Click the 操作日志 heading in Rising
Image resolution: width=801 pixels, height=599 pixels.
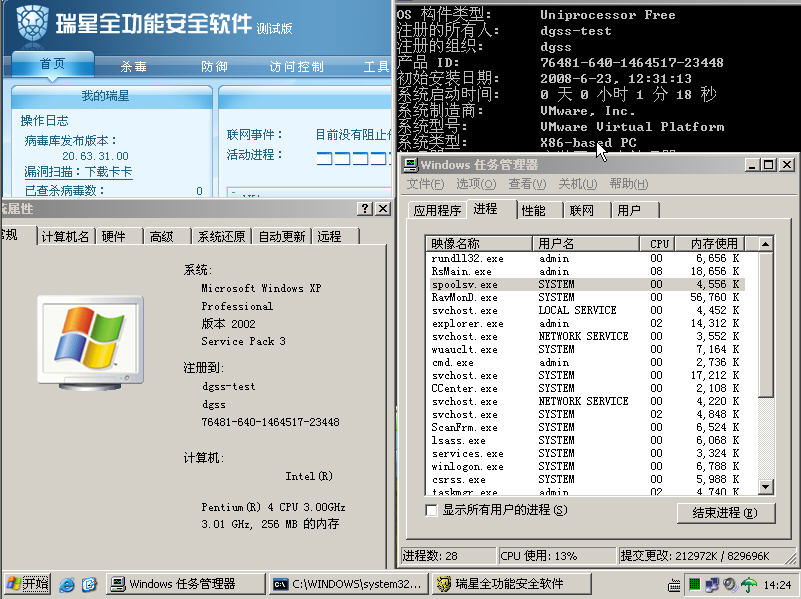(x=44, y=121)
